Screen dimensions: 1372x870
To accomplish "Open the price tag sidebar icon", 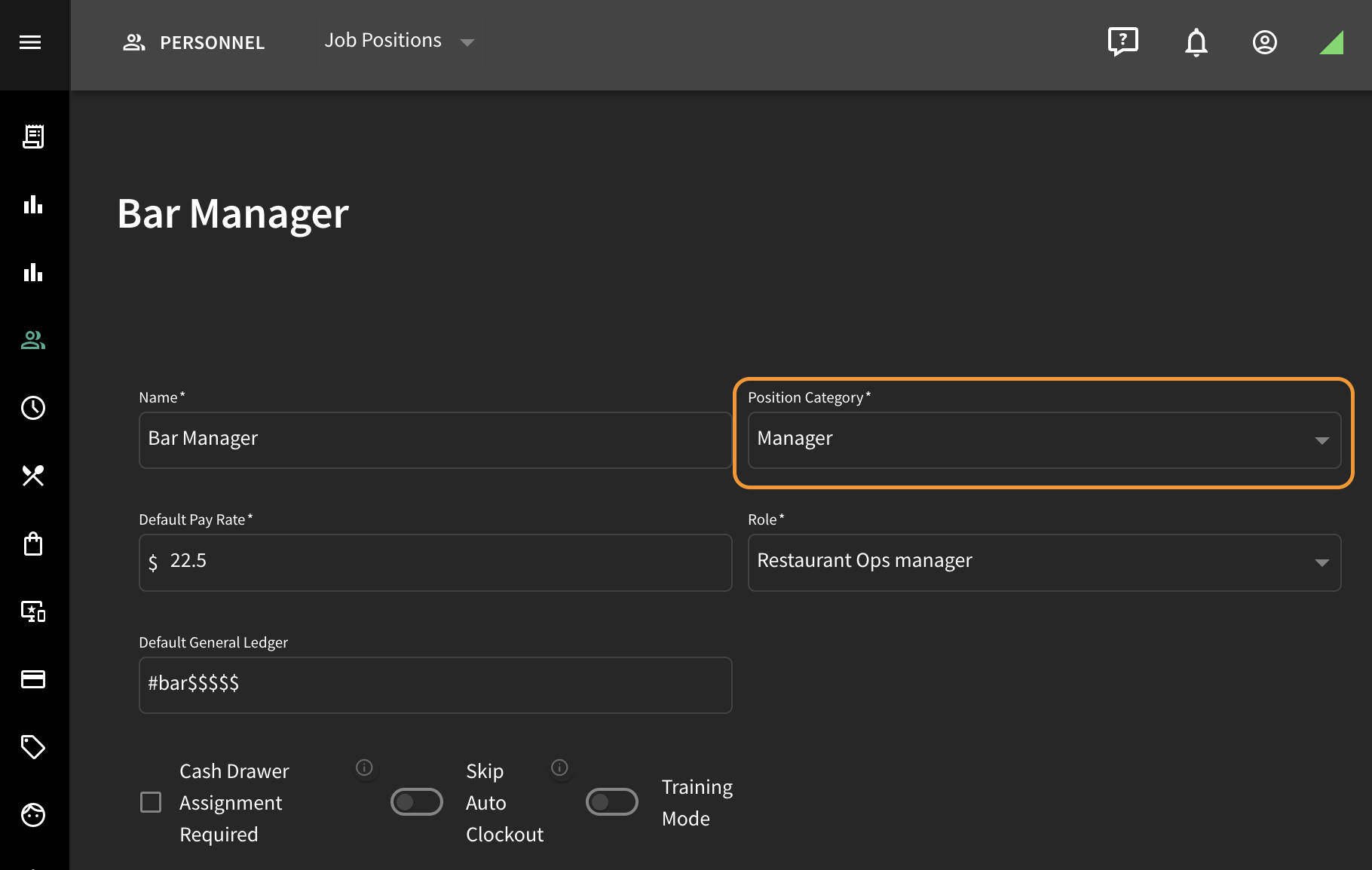I will pos(33,747).
